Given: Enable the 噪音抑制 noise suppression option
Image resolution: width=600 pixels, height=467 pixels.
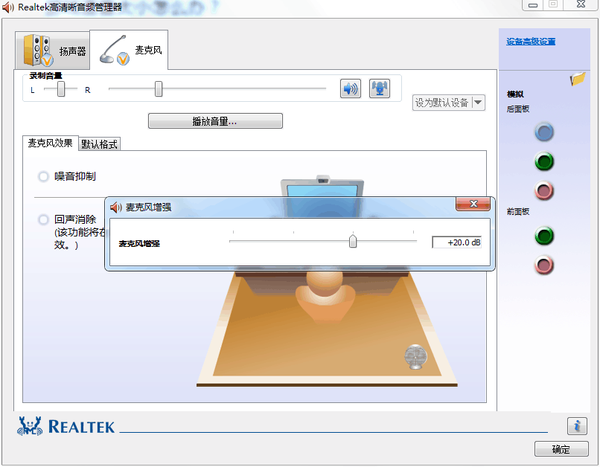Looking at the screenshot, I should pyautogui.click(x=43, y=176).
